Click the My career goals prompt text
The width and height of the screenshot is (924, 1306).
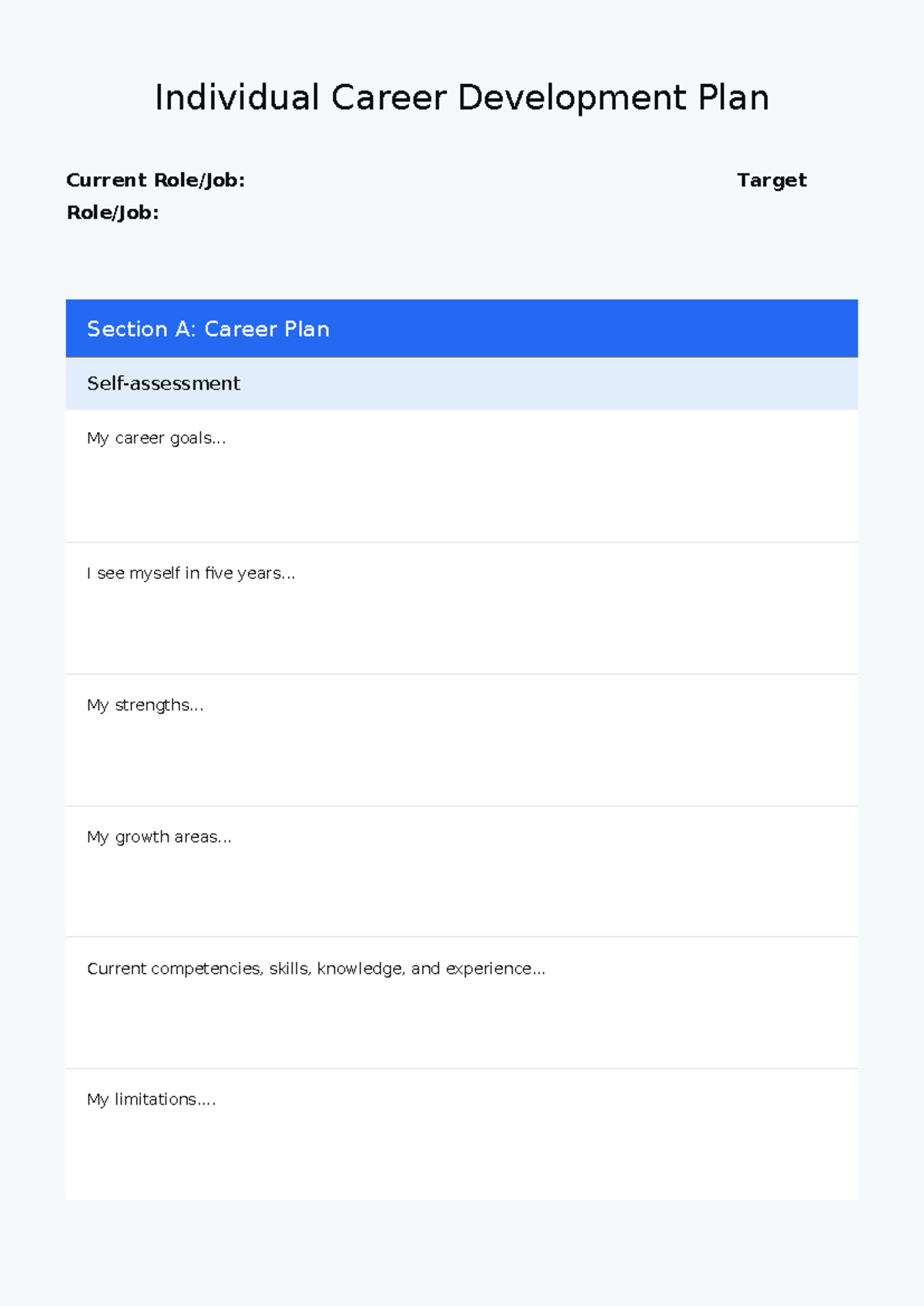point(156,438)
